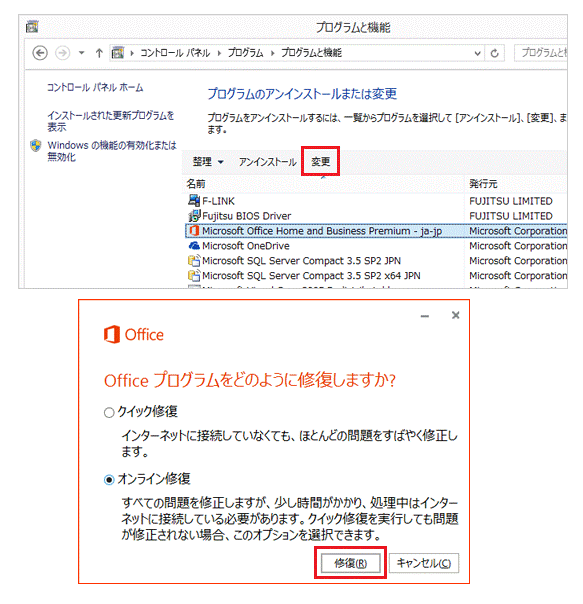Open recent locations dropdown arrow
This screenshot has height=604, width=583.
click(81, 53)
